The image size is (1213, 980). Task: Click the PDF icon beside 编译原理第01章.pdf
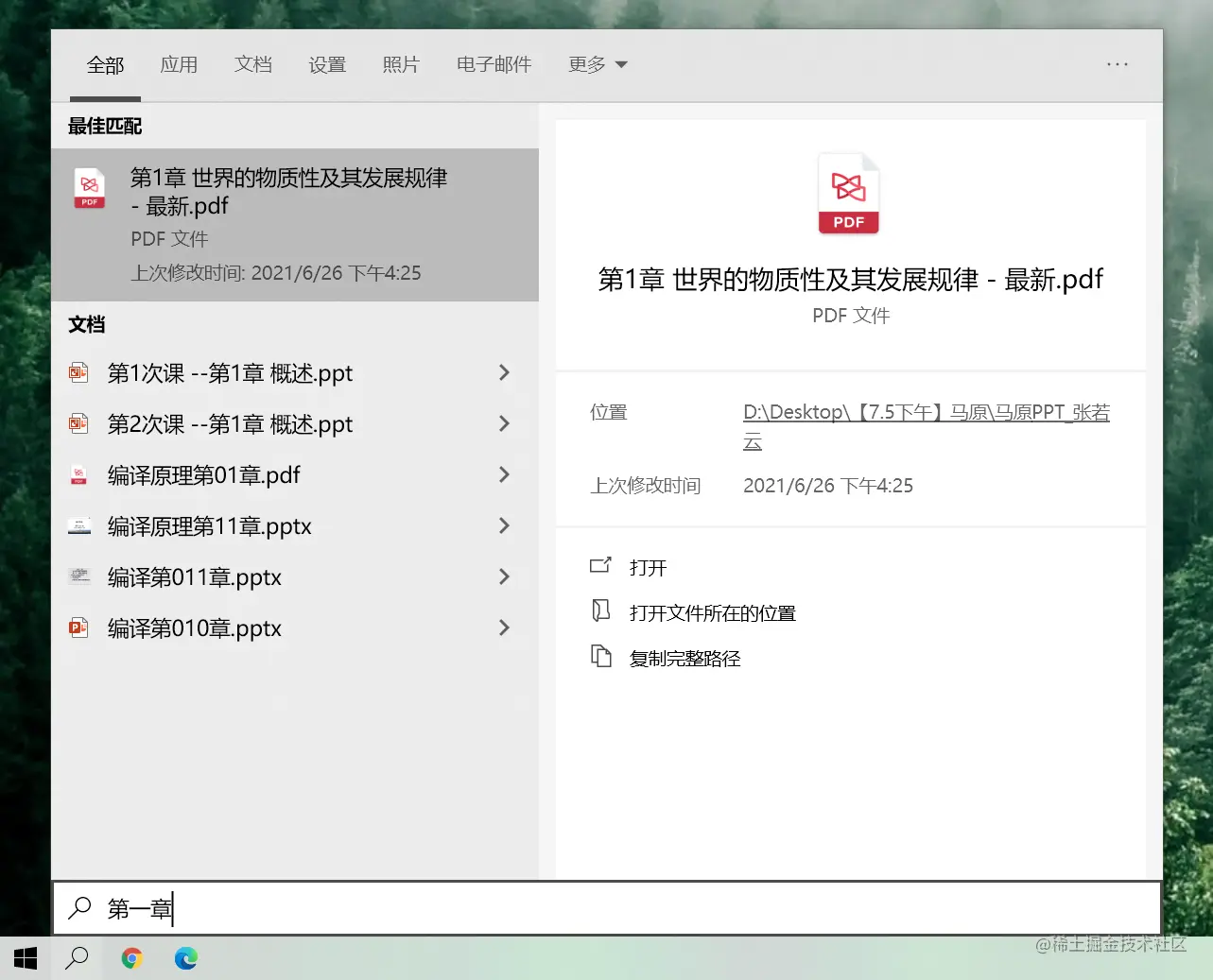coord(80,474)
